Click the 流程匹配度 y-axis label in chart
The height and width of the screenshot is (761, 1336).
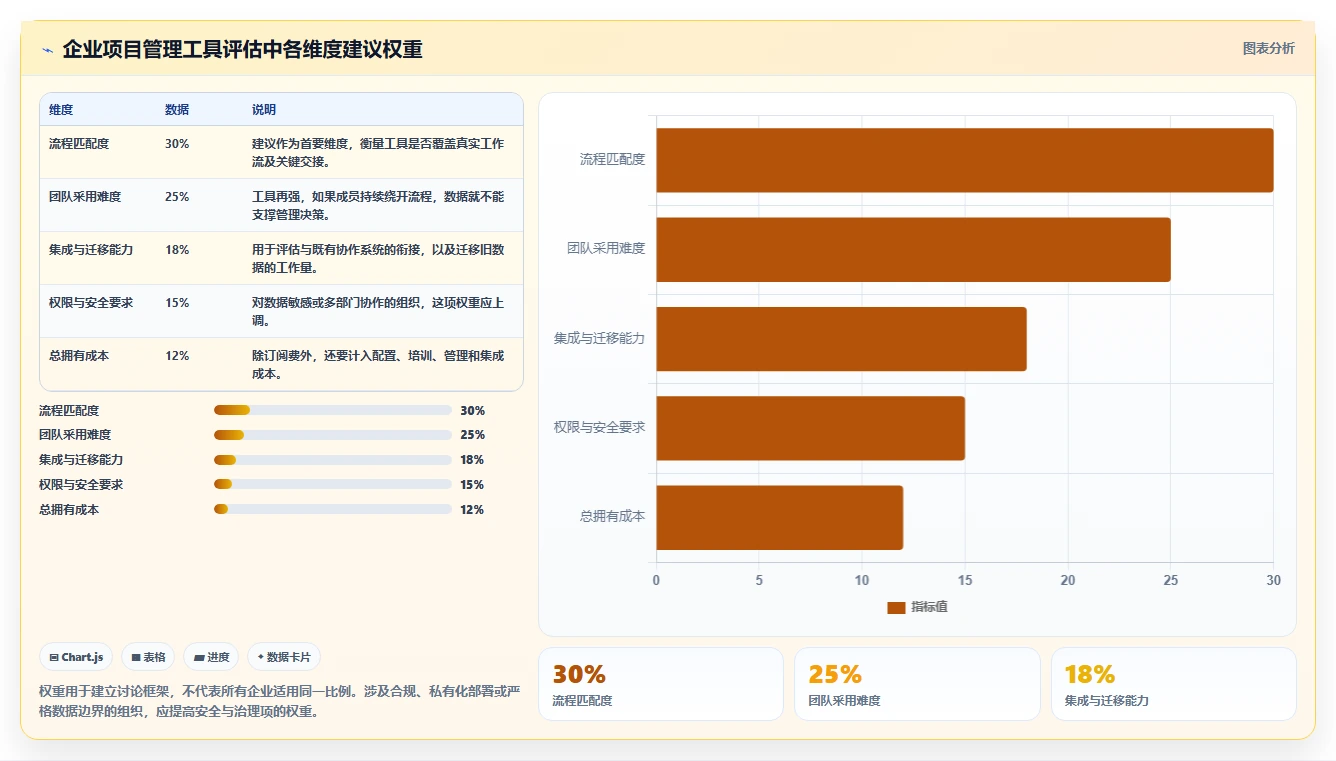[x=612, y=159]
